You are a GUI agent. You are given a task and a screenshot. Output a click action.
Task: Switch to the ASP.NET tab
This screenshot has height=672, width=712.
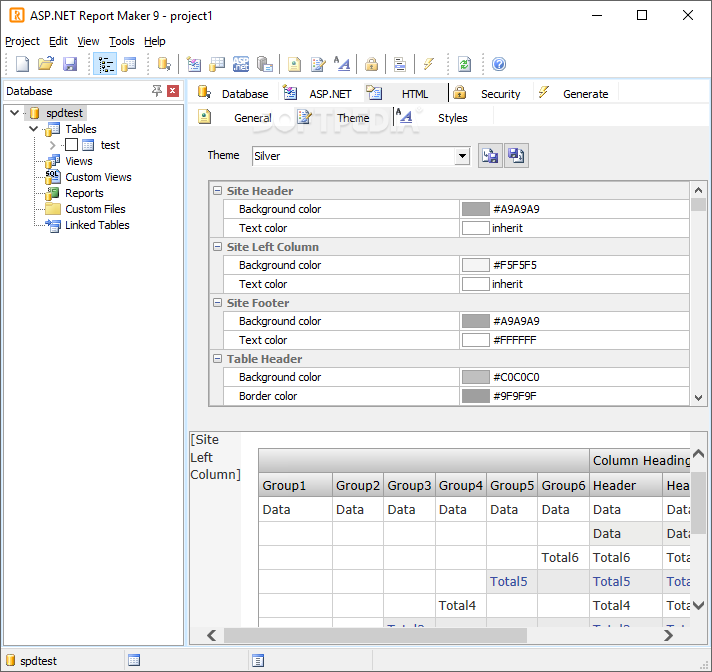point(317,94)
